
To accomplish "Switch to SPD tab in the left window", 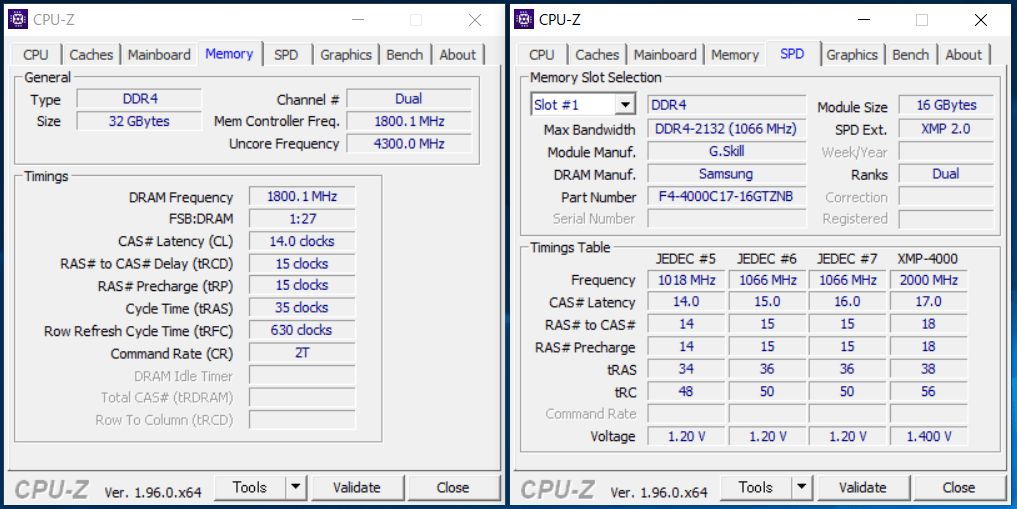I will pos(286,54).
